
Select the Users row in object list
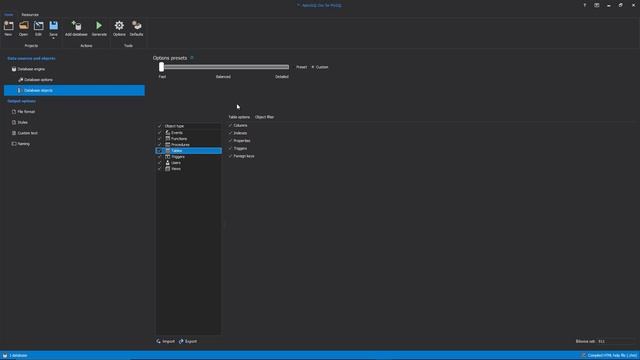189,162
